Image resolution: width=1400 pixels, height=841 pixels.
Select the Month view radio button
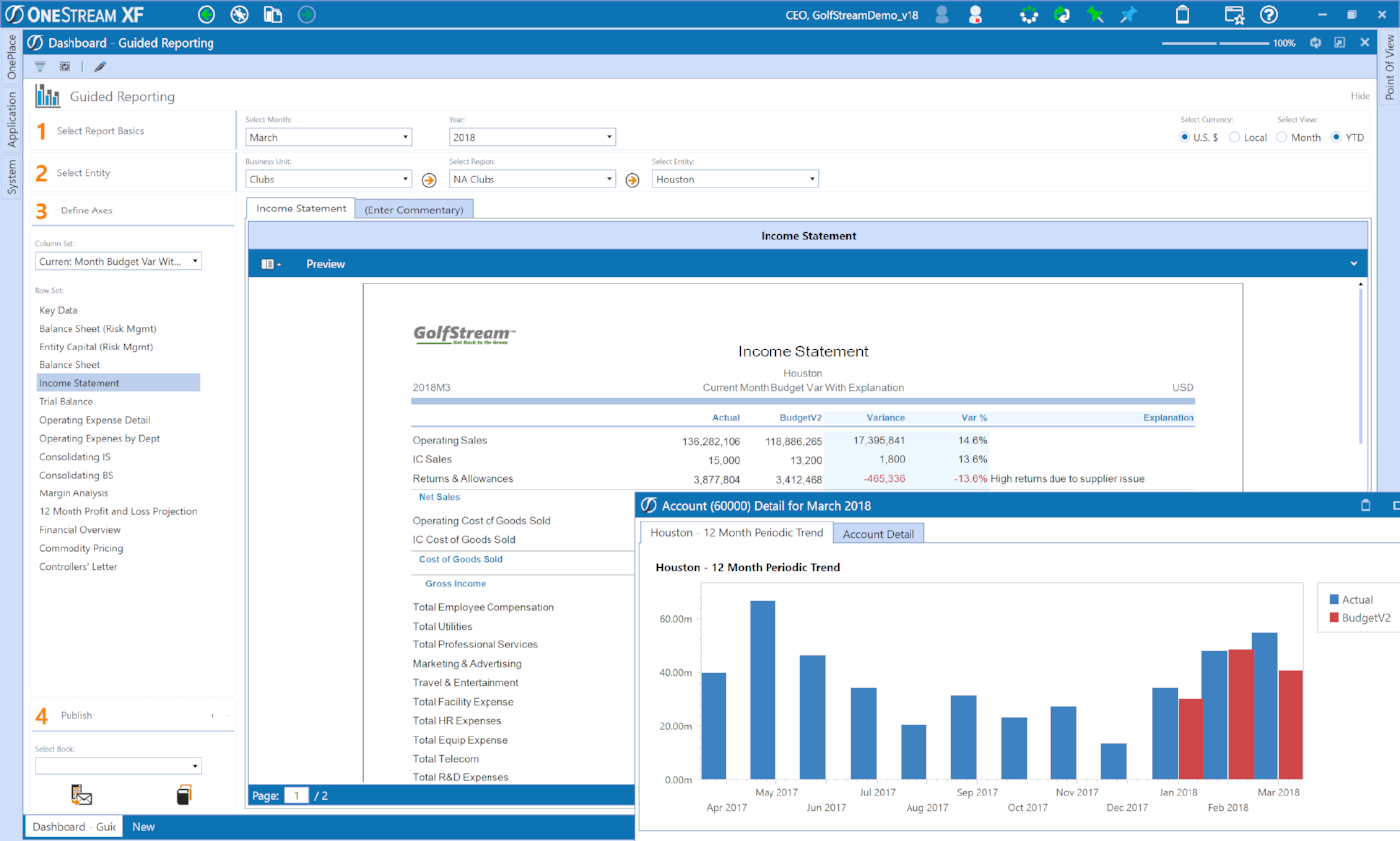pos(1281,137)
